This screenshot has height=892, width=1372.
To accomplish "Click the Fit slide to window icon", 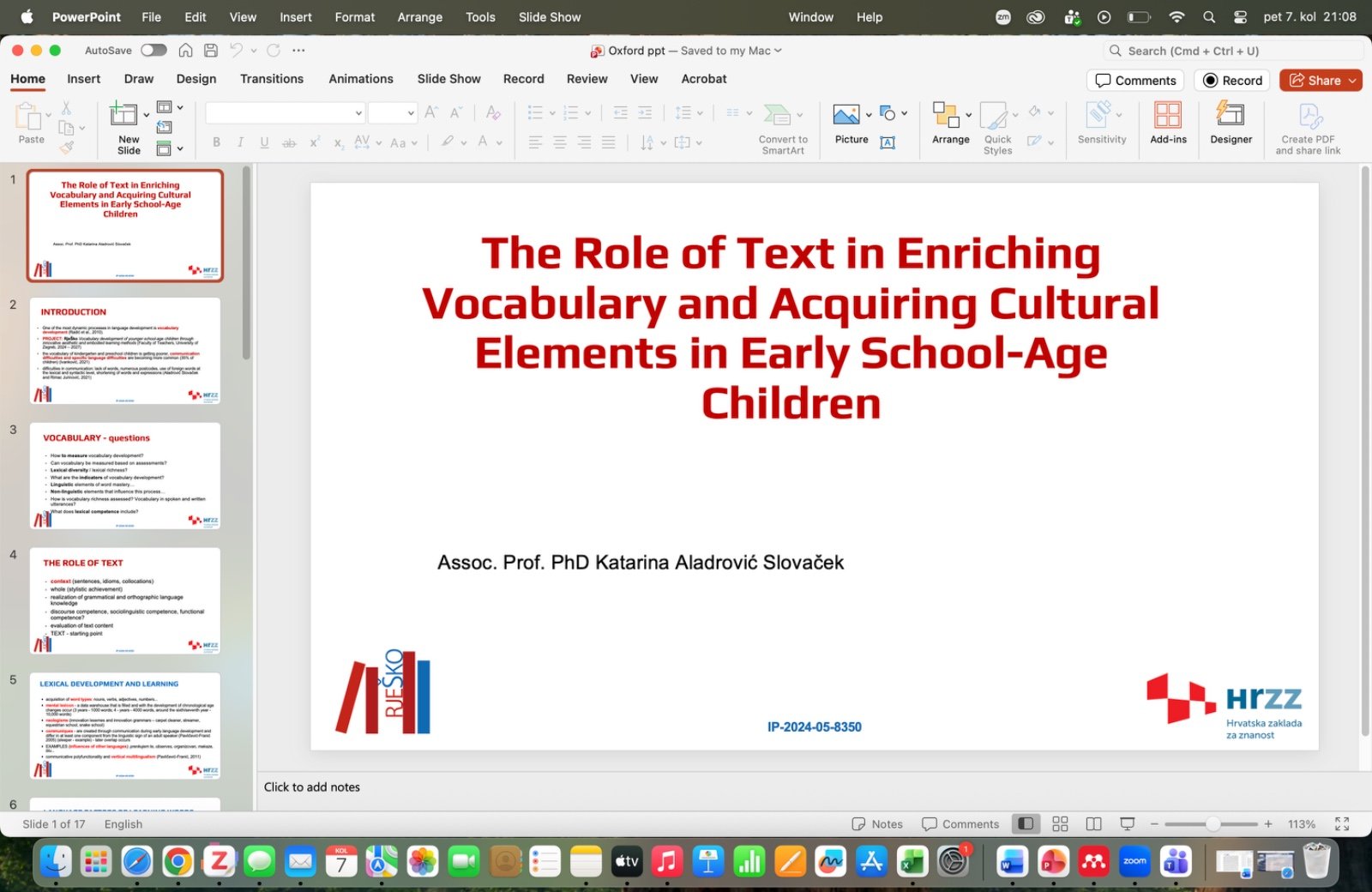I will pos(1342,824).
